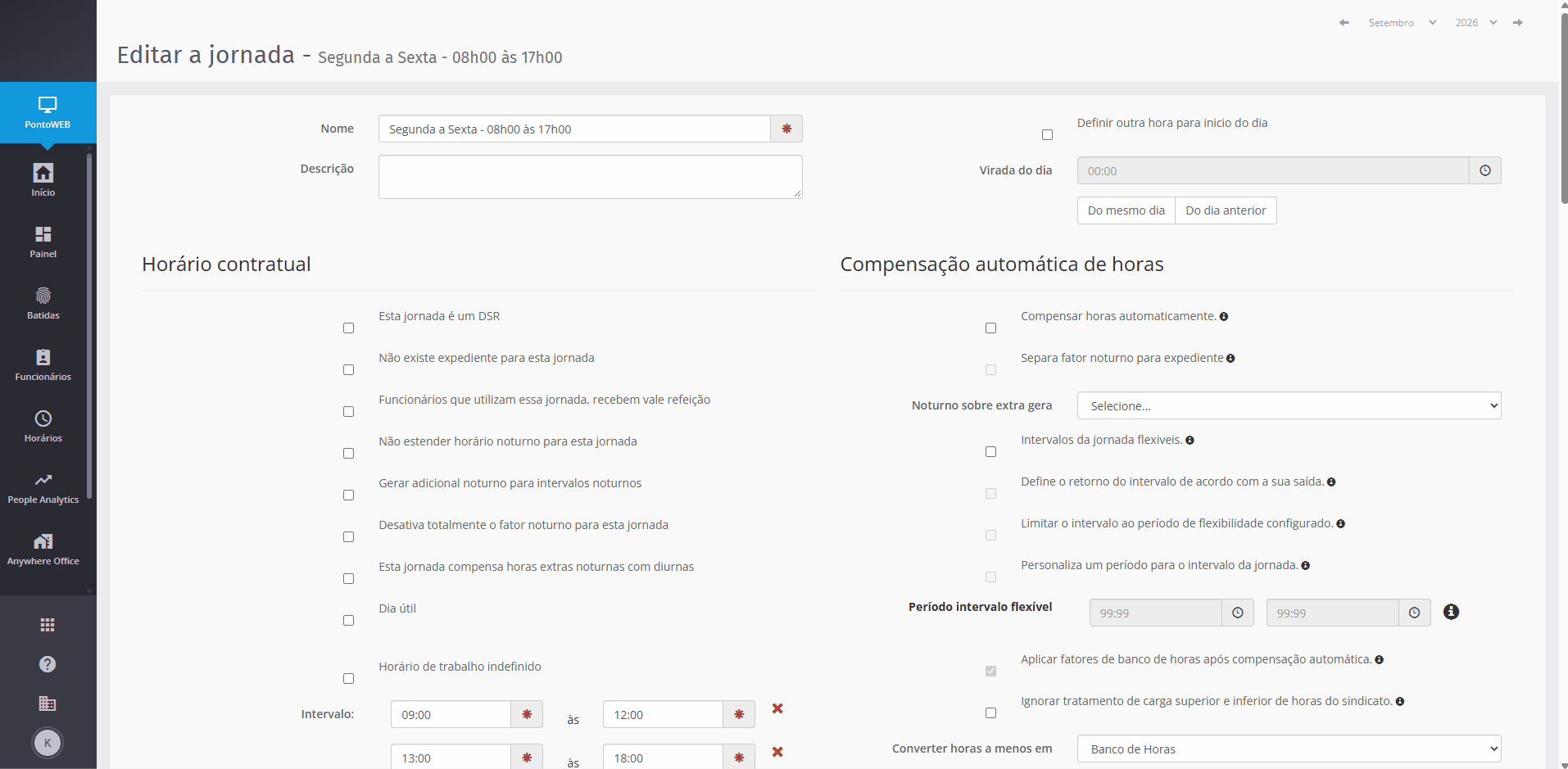Click the 'Do mesmo dia' button

click(x=1126, y=210)
